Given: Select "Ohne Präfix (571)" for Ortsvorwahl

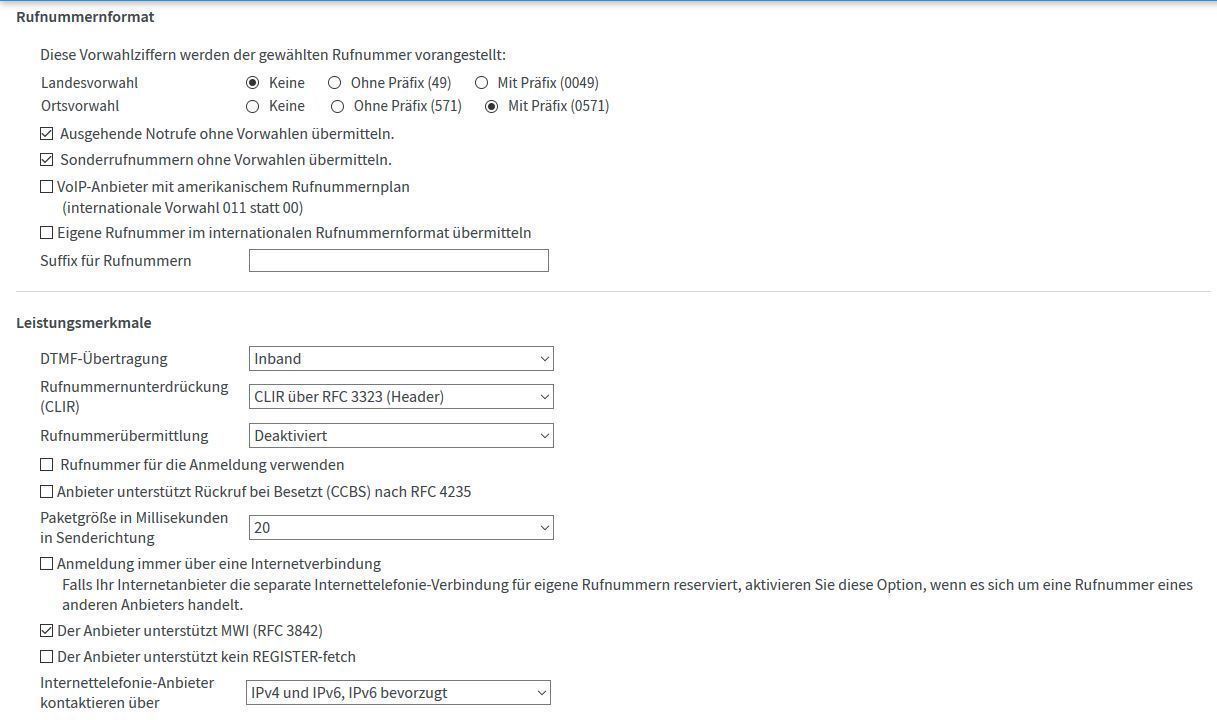Looking at the screenshot, I should click(x=338, y=106).
